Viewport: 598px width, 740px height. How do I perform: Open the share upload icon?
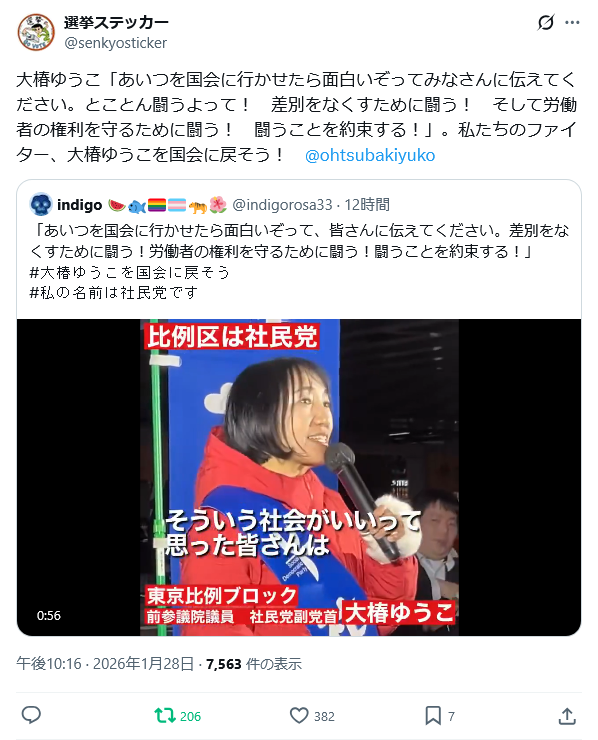click(x=567, y=716)
